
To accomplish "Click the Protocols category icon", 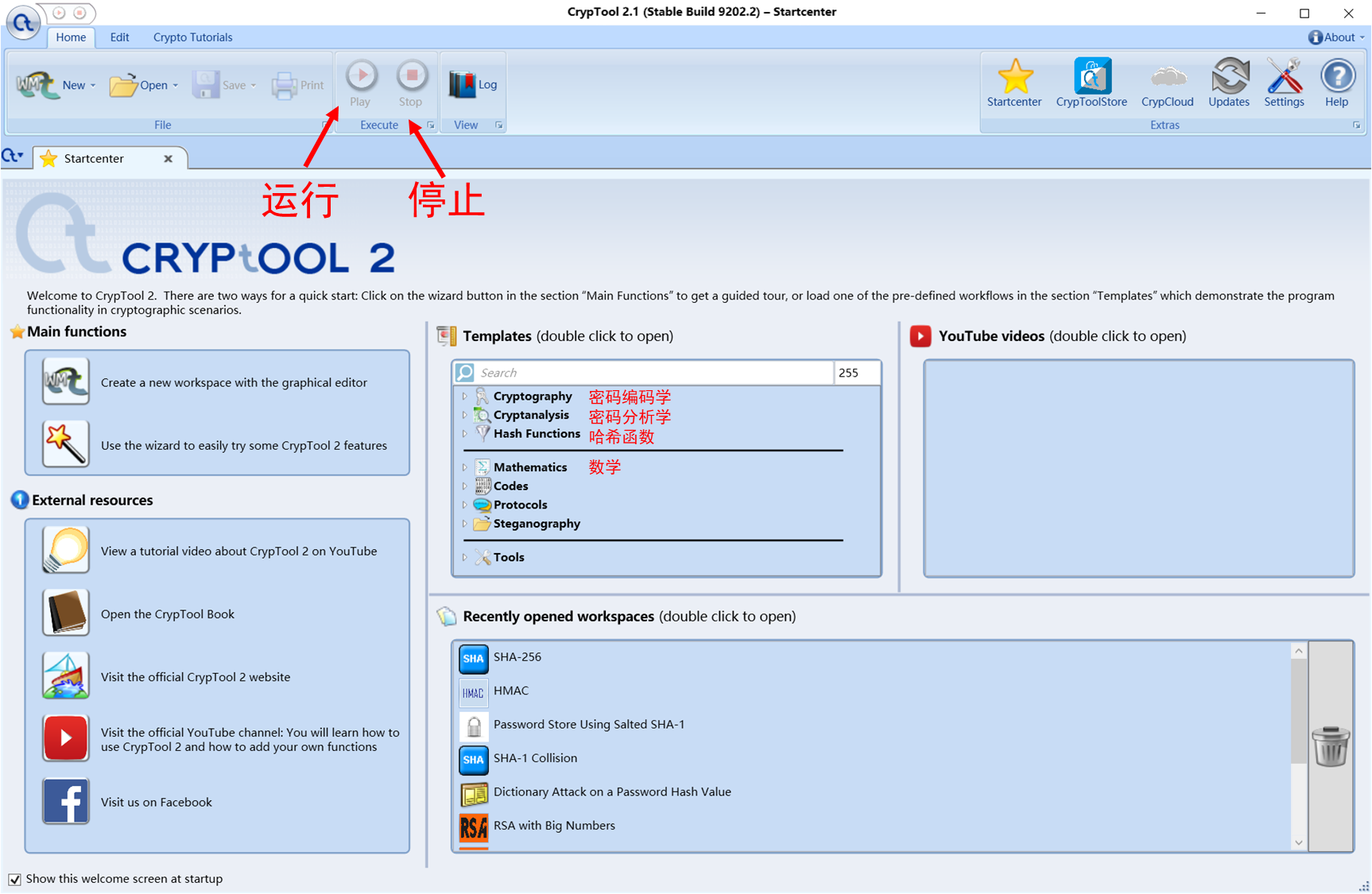I will (482, 505).
